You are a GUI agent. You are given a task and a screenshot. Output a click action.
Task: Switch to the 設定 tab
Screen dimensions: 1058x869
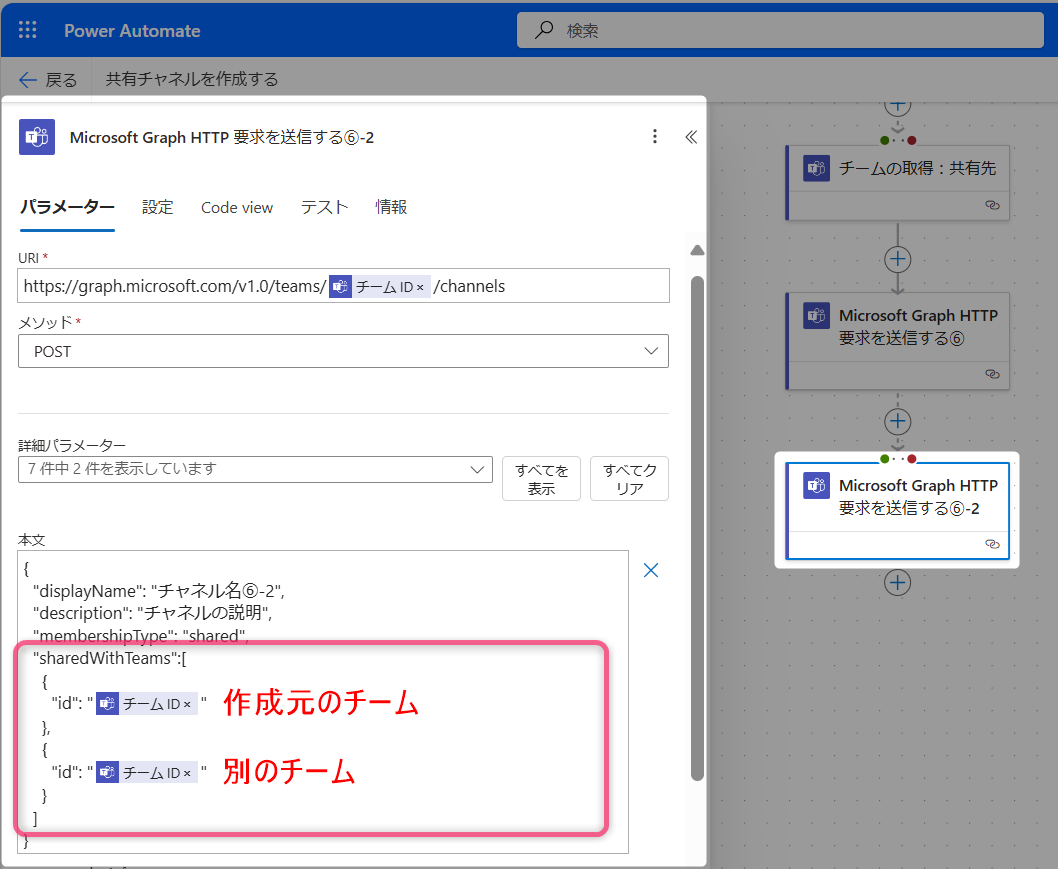click(x=158, y=207)
